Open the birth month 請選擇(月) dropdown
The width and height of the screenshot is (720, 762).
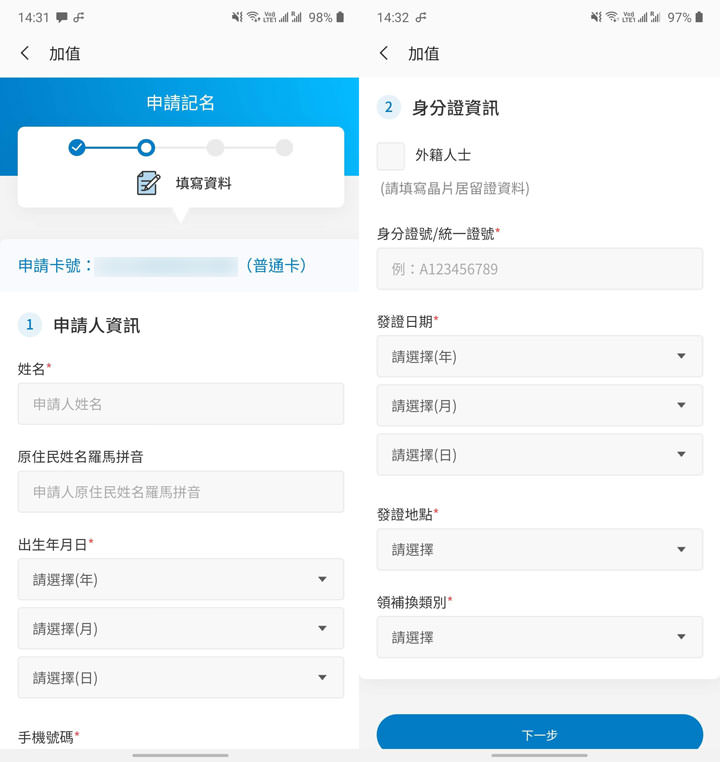181,628
